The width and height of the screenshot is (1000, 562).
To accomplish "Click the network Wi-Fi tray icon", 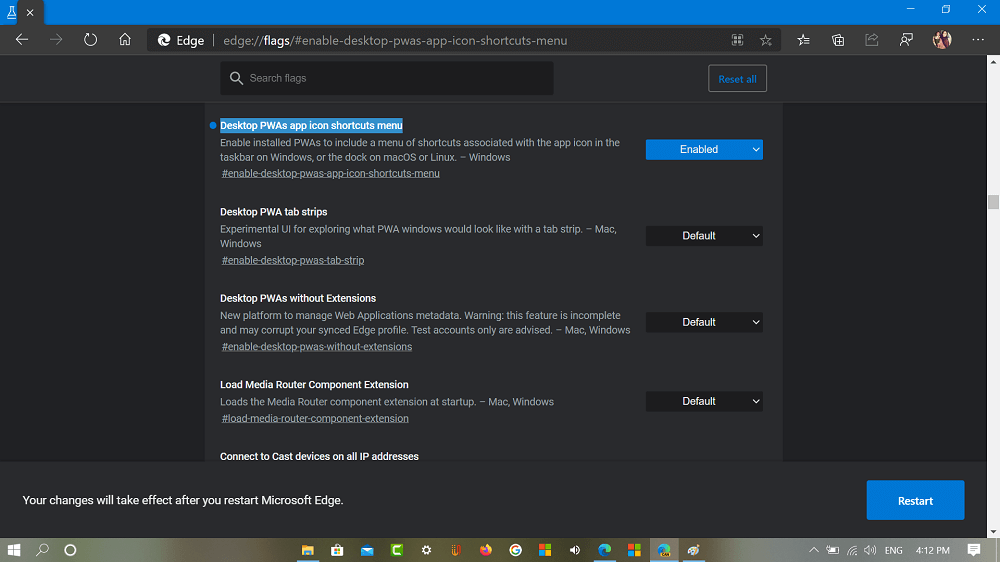I will click(x=852, y=550).
